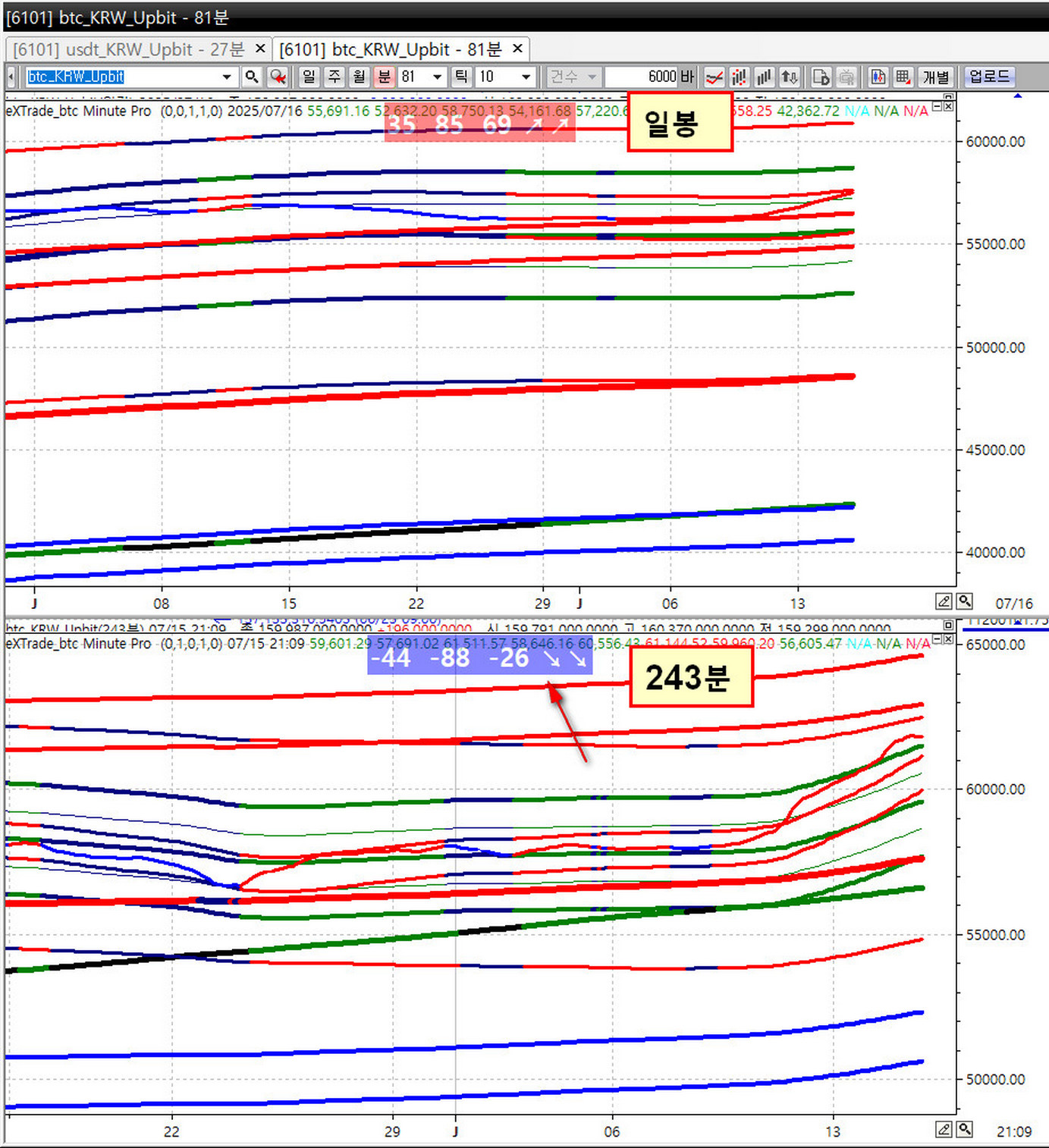Click the copy chart icon
This screenshot has width=1049, height=1148.
821,77
